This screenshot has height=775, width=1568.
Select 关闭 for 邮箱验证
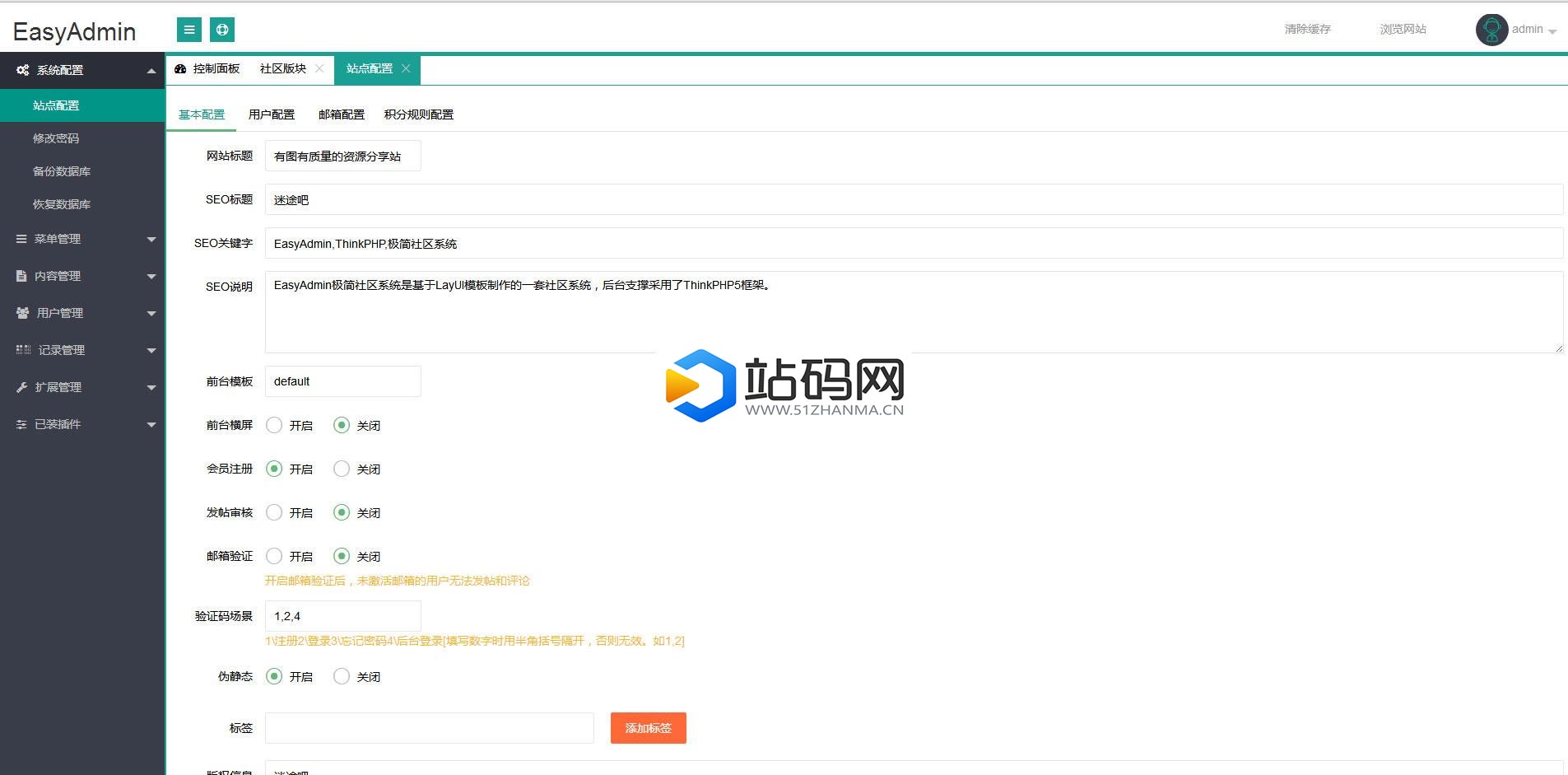[x=342, y=556]
